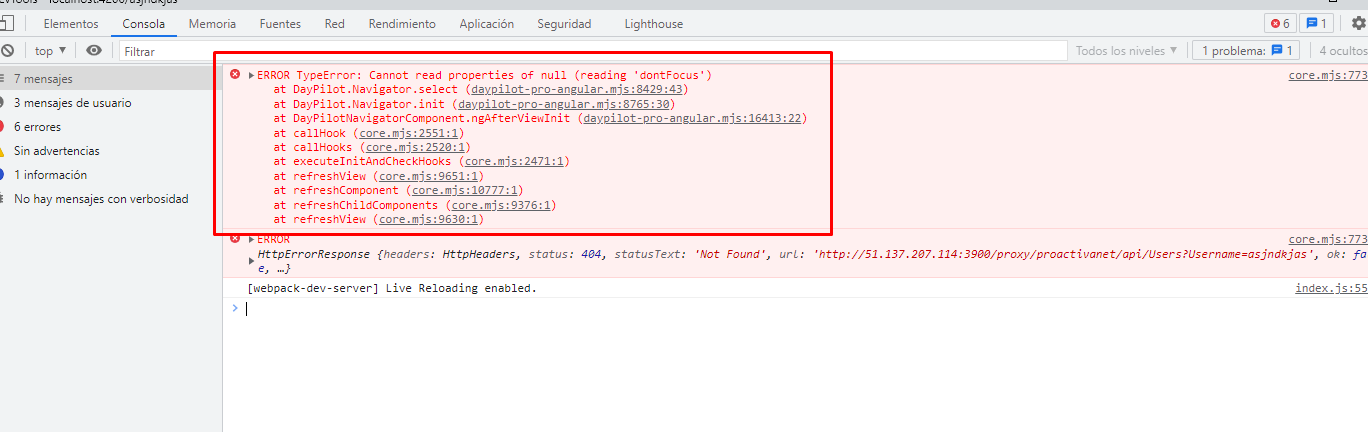Open the Aplicación tab
This screenshot has height=432, width=1368.
486,23
